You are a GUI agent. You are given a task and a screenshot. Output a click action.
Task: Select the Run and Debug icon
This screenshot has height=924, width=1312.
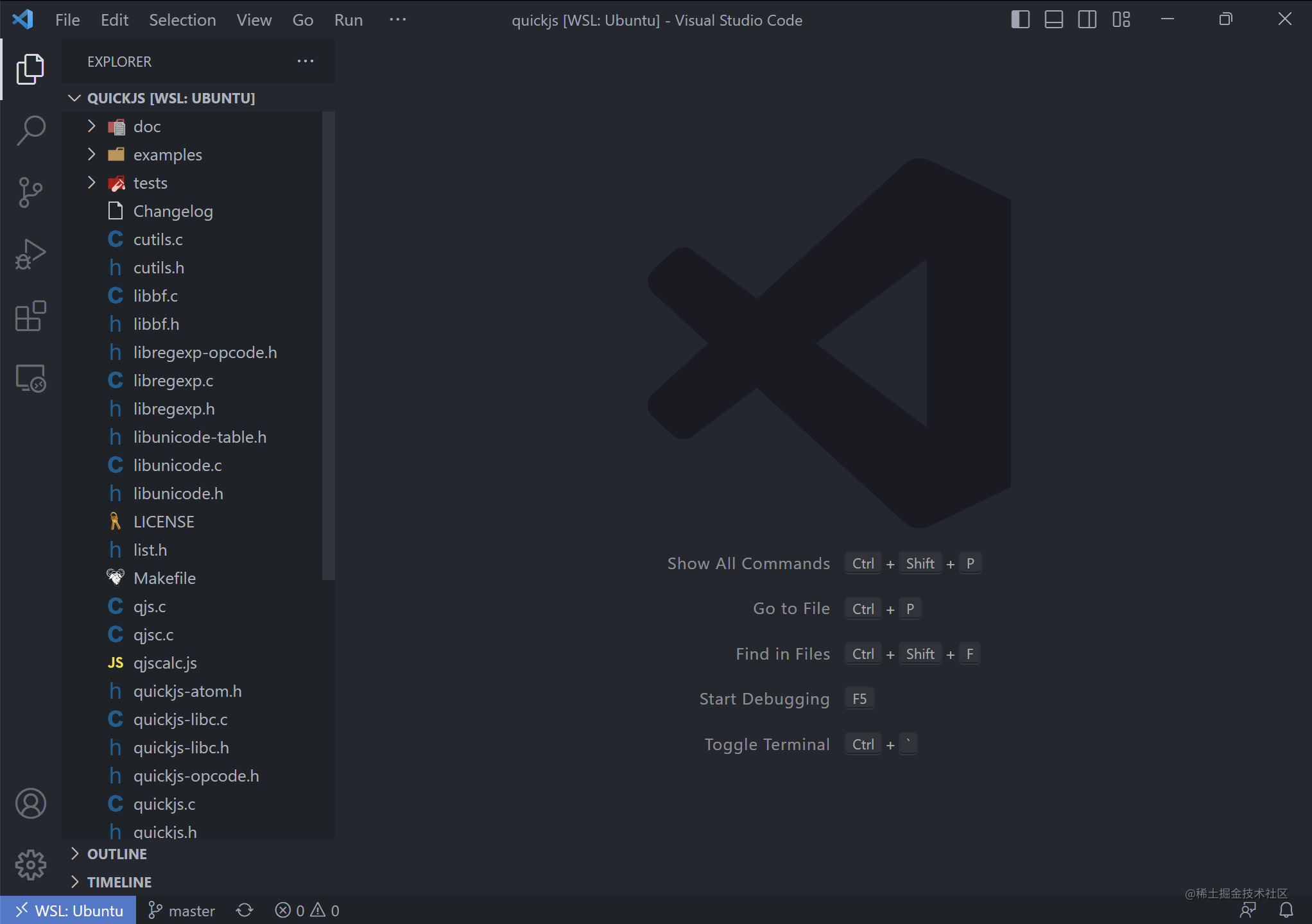click(30, 253)
